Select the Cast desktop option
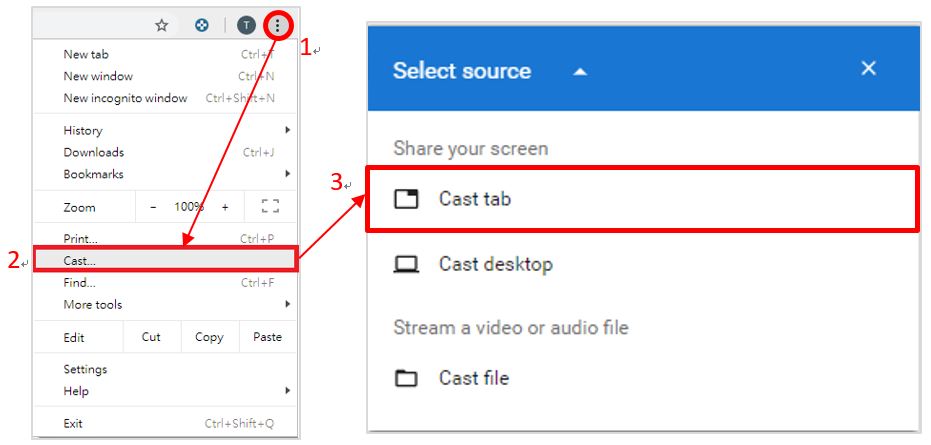931x445 pixels. [642, 264]
